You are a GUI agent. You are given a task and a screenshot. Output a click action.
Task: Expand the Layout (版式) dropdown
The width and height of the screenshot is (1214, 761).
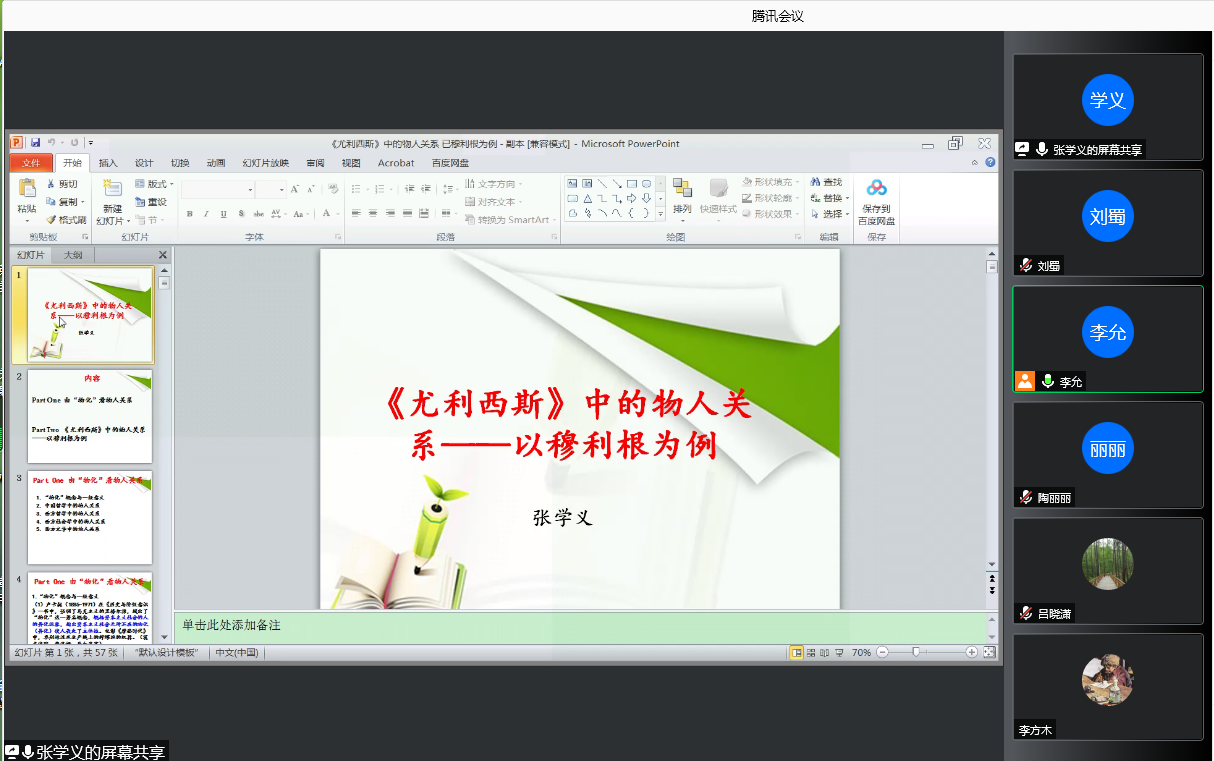[x=153, y=184]
